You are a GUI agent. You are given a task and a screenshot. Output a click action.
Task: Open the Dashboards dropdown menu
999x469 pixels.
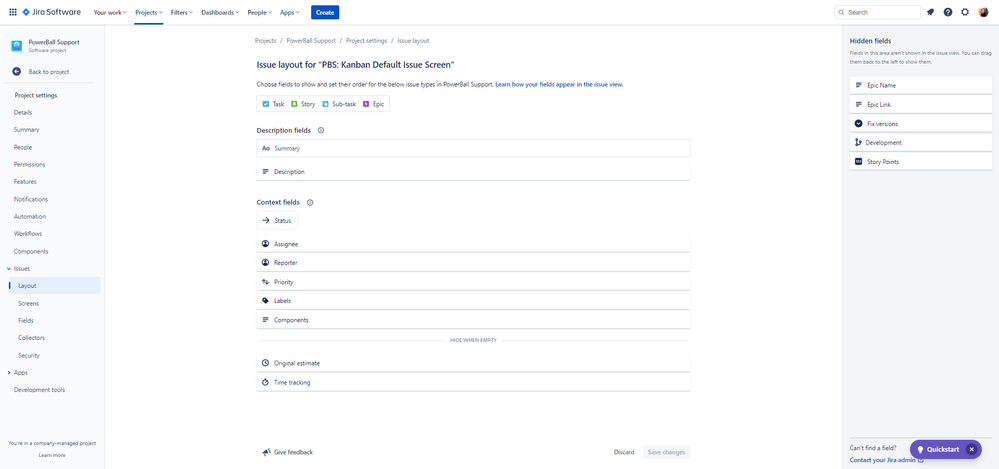point(220,12)
